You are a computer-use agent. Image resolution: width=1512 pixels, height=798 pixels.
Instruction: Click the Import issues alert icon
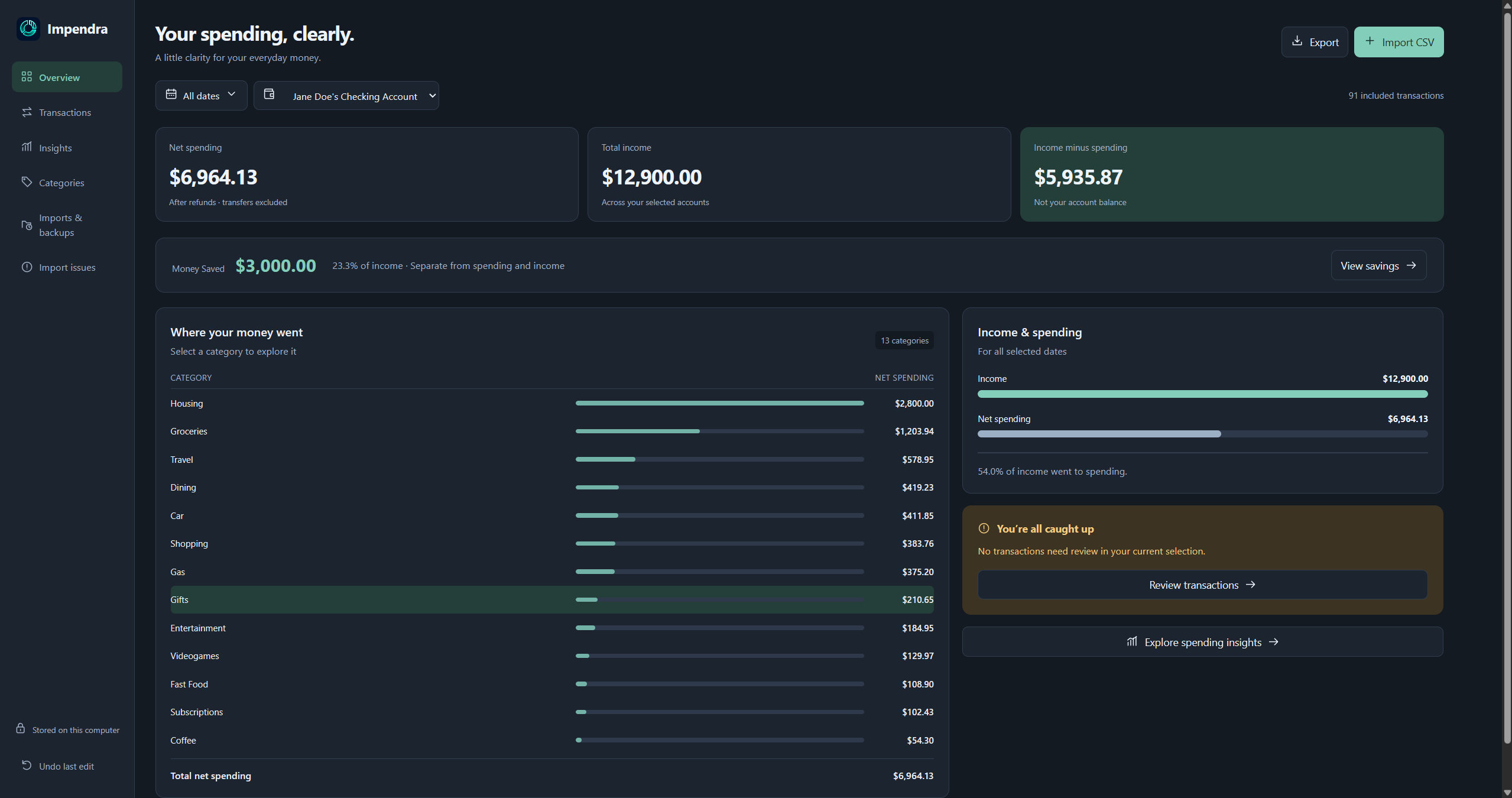pyautogui.click(x=27, y=267)
